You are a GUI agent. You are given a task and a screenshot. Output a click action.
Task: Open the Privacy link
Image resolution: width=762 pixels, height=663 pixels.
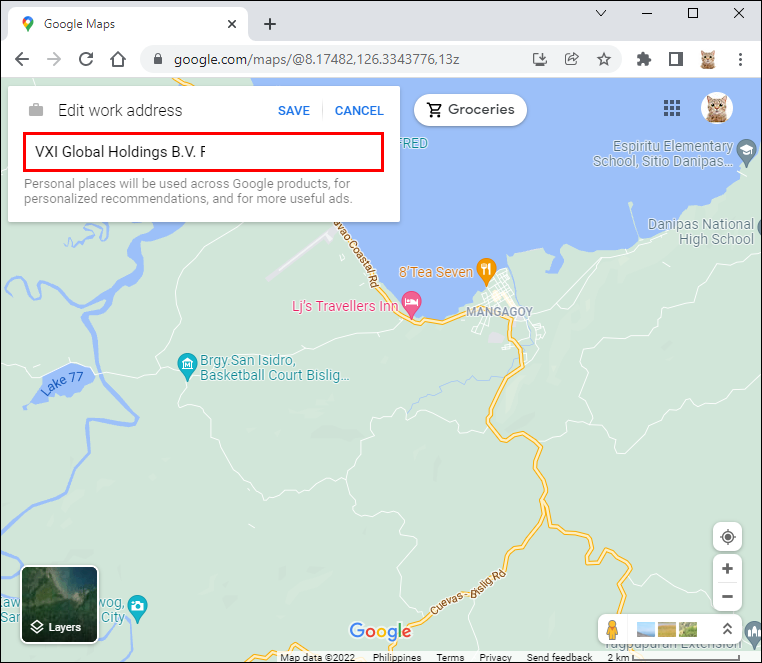click(x=495, y=657)
